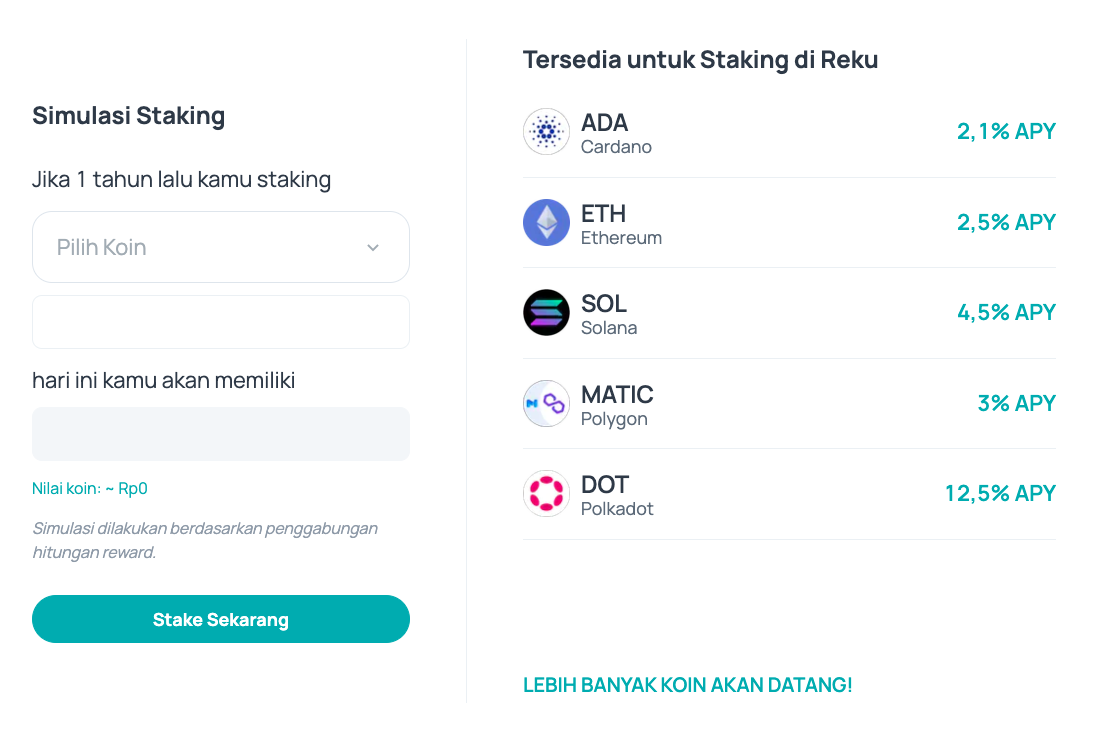Select the SOL Solana row label
Viewport: 1101px width, 732px height.
[608, 314]
